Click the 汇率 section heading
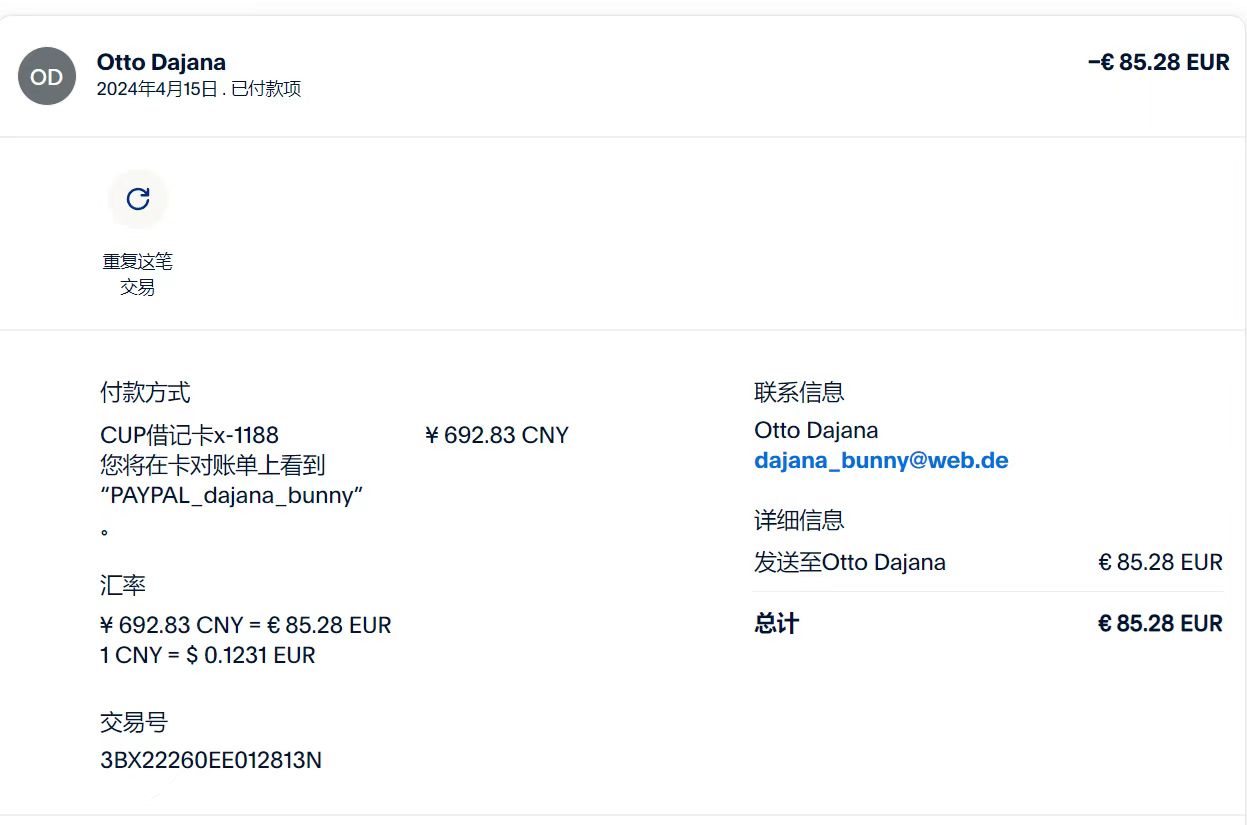The width and height of the screenshot is (1247, 825). click(x=123, y=584)
